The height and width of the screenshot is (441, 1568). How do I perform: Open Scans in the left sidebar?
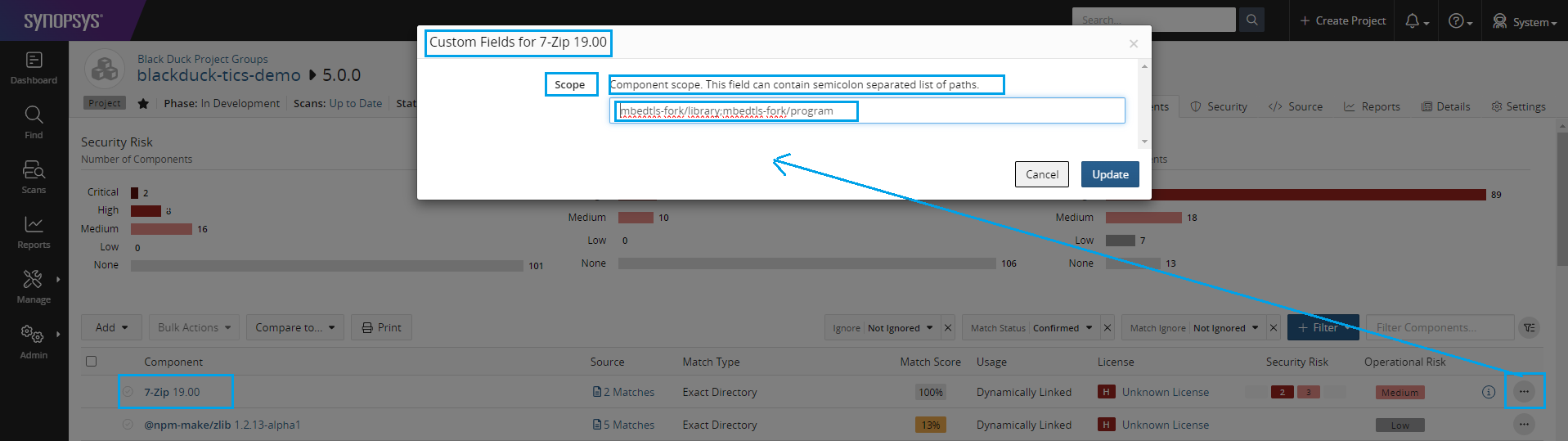(x=34, y=177)
